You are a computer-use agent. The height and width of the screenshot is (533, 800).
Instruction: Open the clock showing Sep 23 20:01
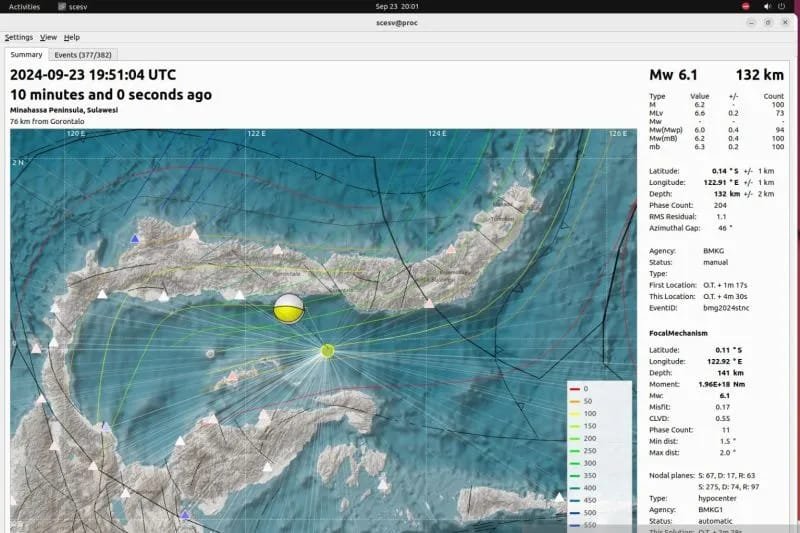coord(398,6)
